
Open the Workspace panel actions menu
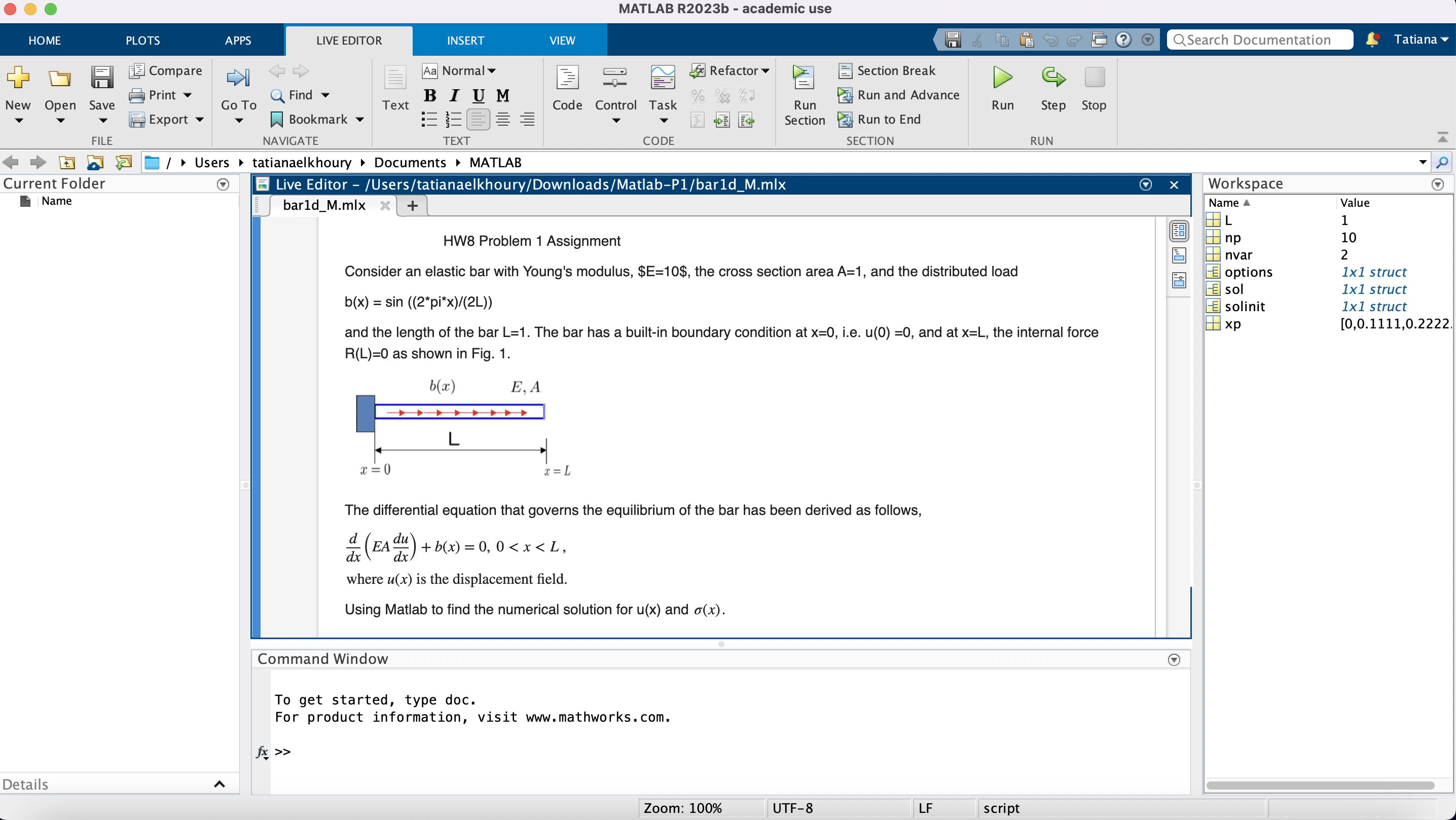pyautogui.click(x=1438, y=184)
